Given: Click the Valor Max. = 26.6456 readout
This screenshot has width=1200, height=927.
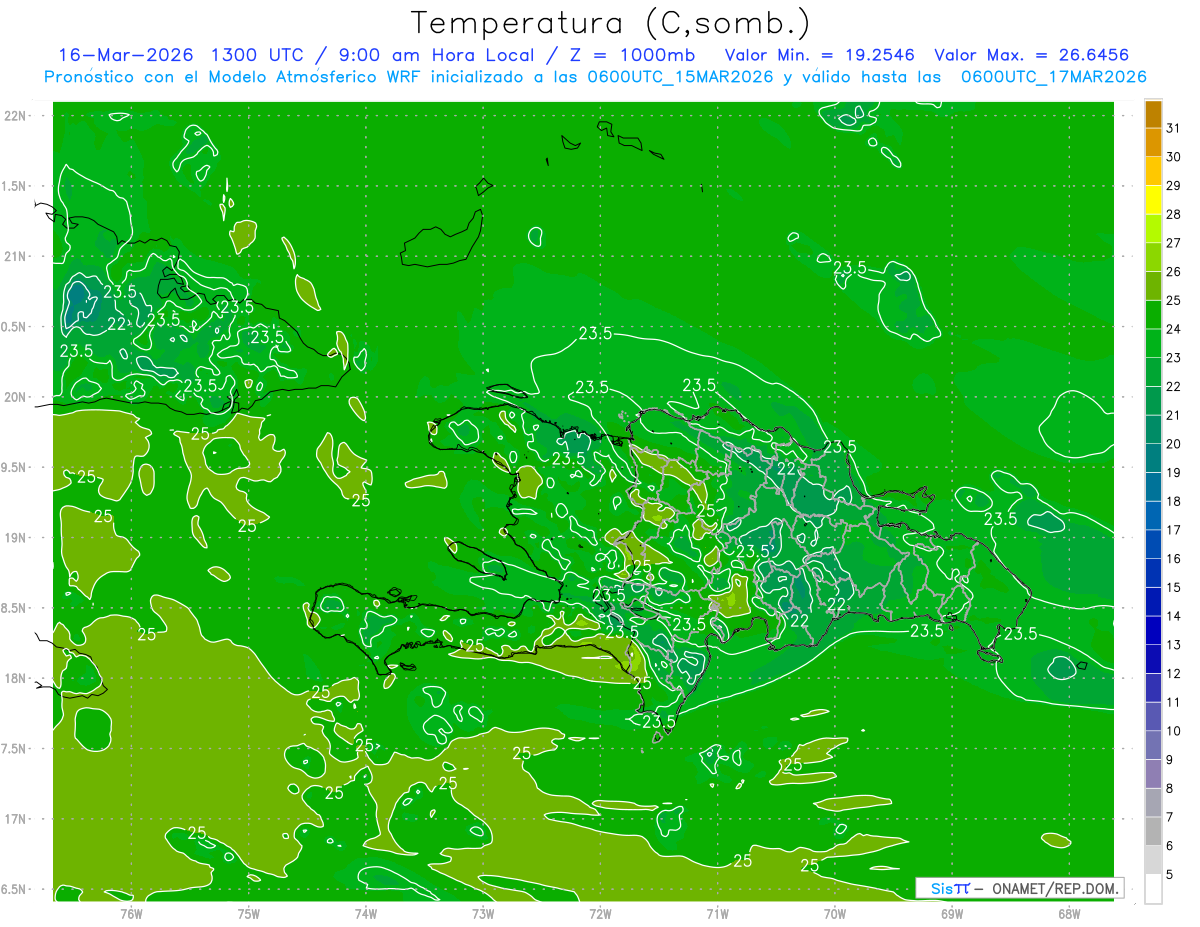Looking at the screenshot, I should point(1031,55).
